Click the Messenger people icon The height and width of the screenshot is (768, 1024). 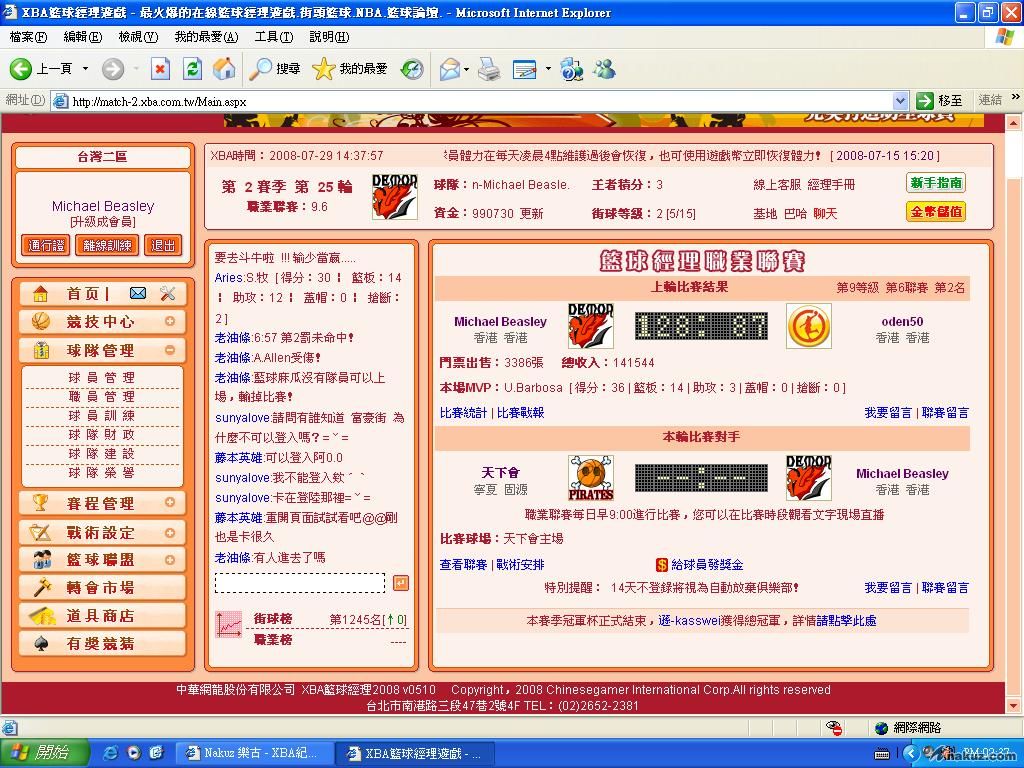(x=604, y=69)
